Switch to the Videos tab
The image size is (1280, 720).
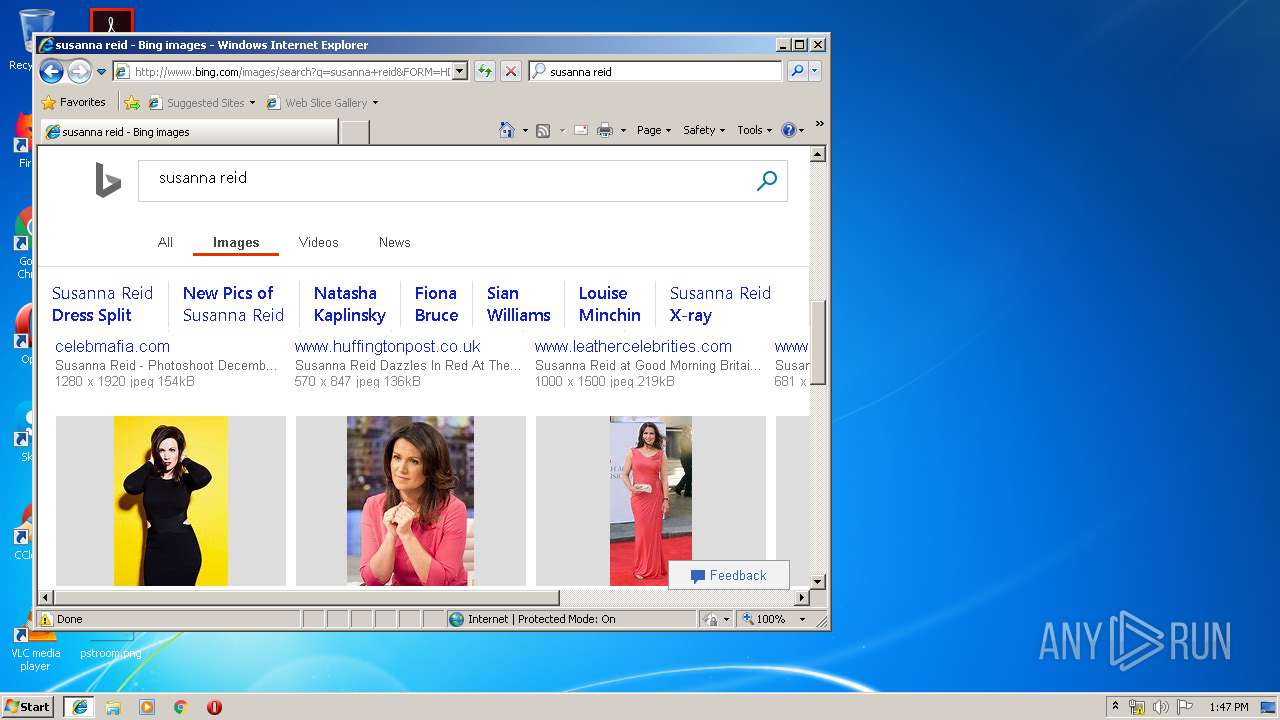(x=318, y=242)
